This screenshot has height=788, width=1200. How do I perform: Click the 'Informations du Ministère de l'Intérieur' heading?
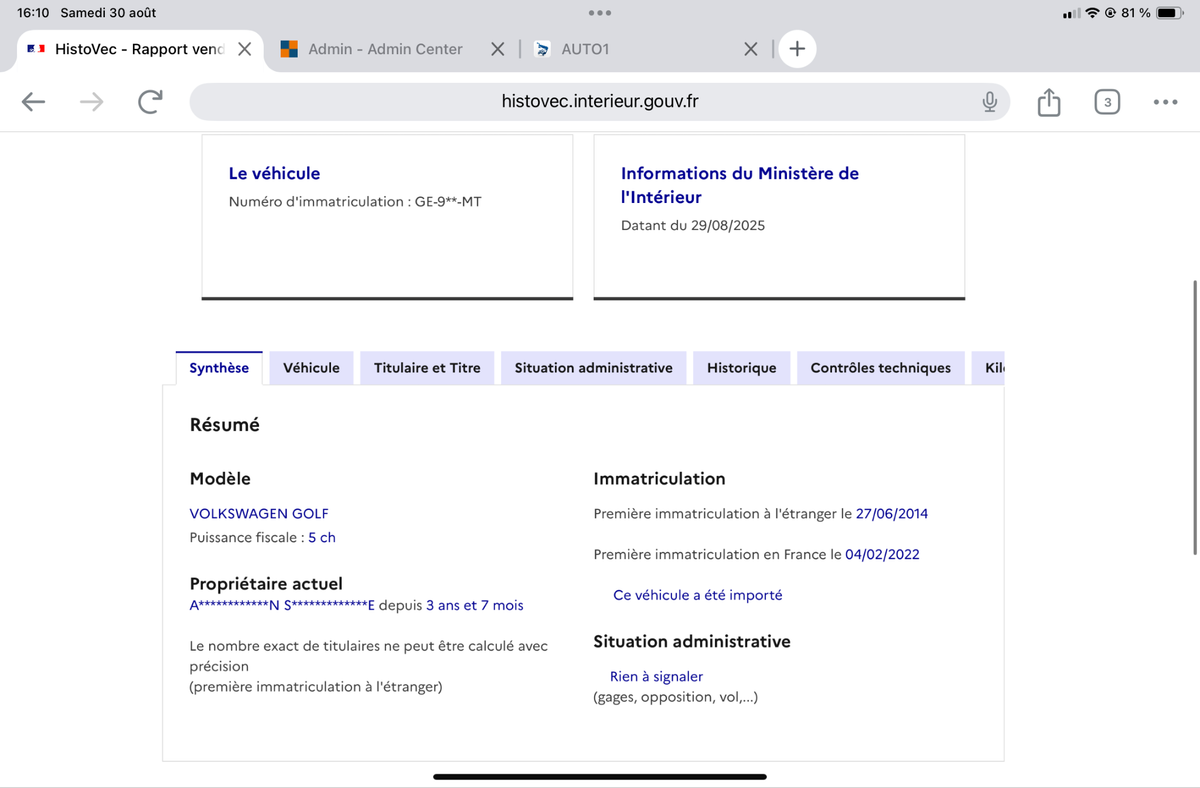tap(740, 186)
